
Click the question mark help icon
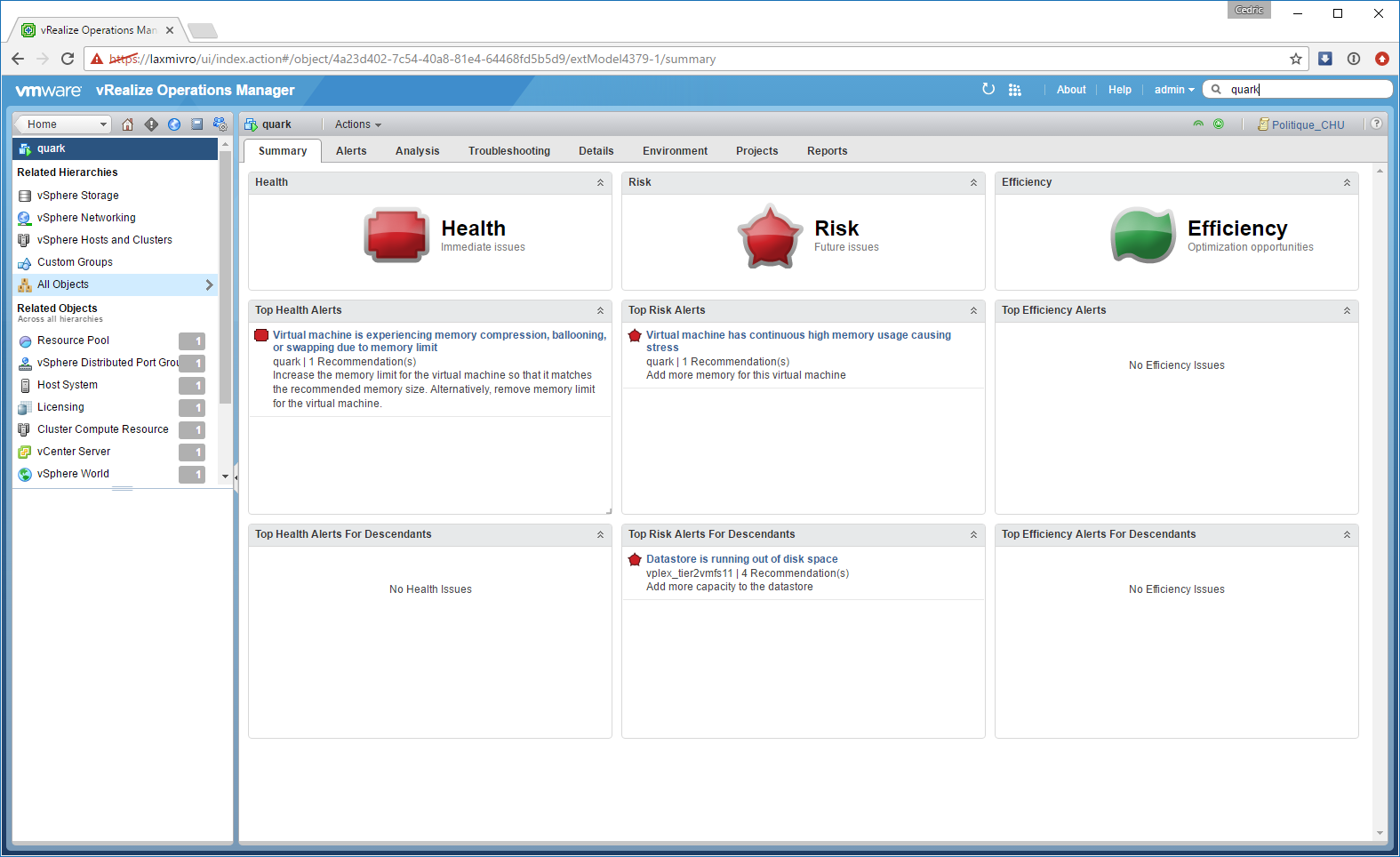point(1376,124)
